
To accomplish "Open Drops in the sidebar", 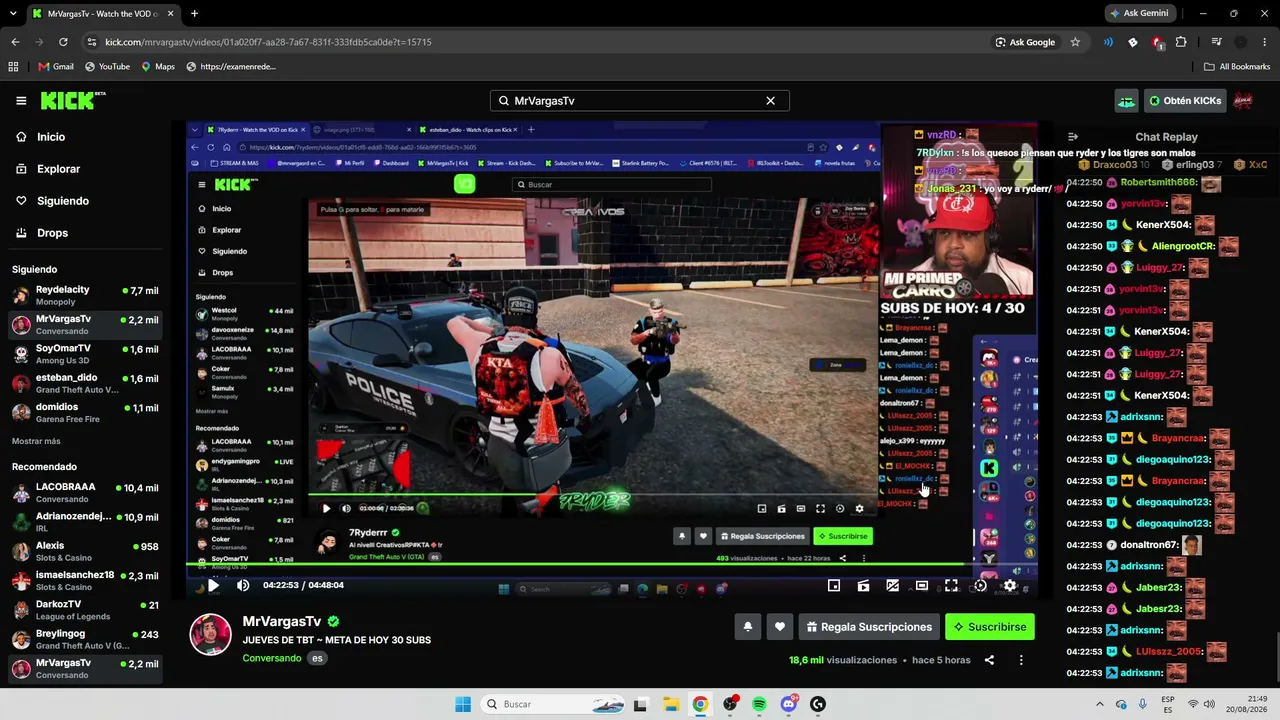I will tap(52, 233).
